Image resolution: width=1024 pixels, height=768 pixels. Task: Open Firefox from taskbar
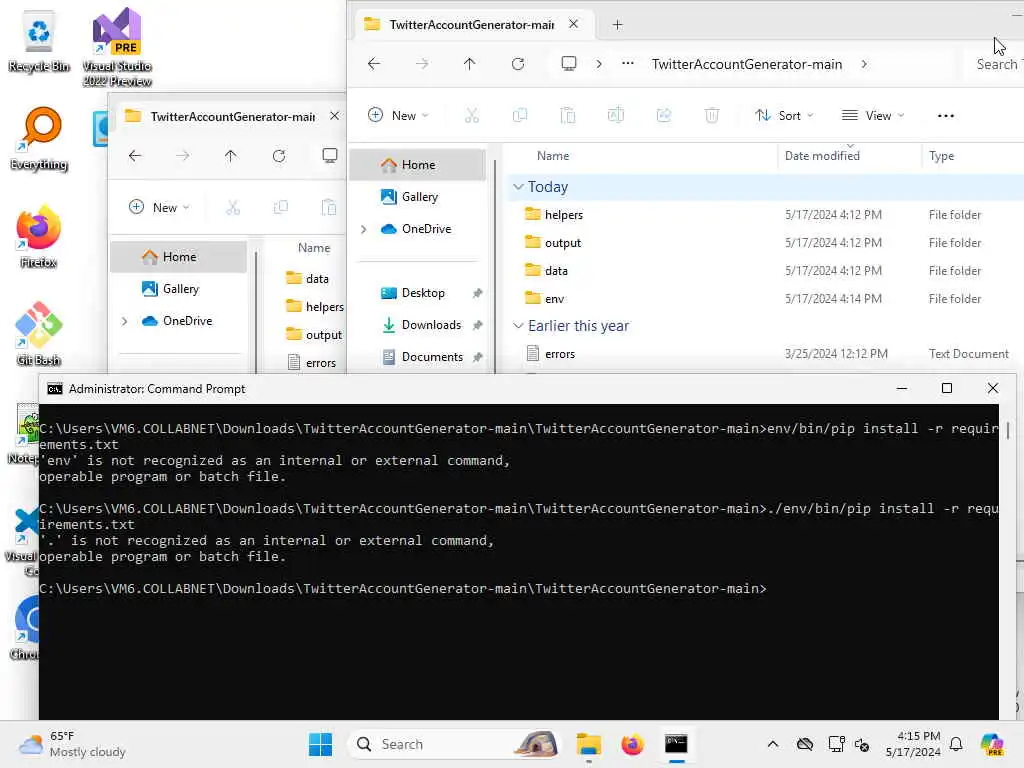pyautogui.click(x=632, y=744)
